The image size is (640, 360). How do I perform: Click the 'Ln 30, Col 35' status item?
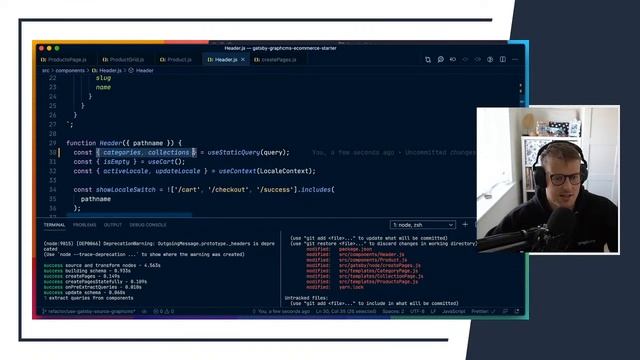346,311
